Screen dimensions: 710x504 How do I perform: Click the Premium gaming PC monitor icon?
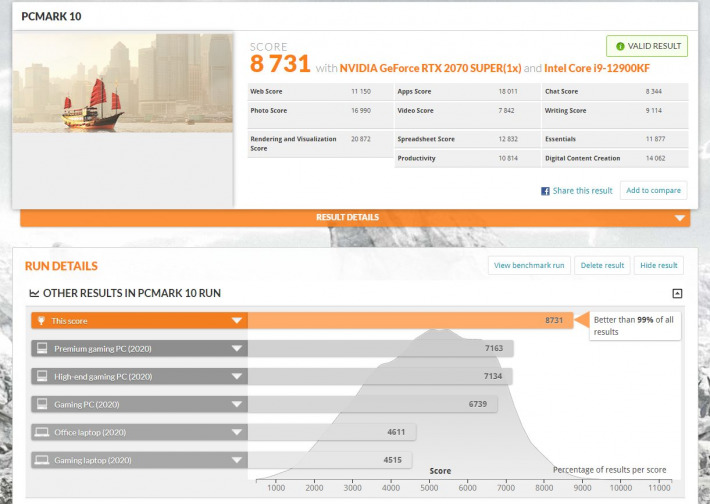click(41, 349)
